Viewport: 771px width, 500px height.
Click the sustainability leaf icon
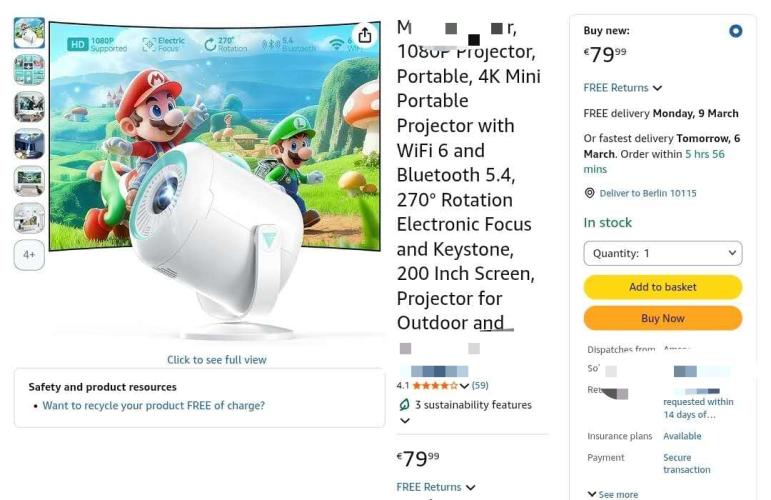(404, 405)
